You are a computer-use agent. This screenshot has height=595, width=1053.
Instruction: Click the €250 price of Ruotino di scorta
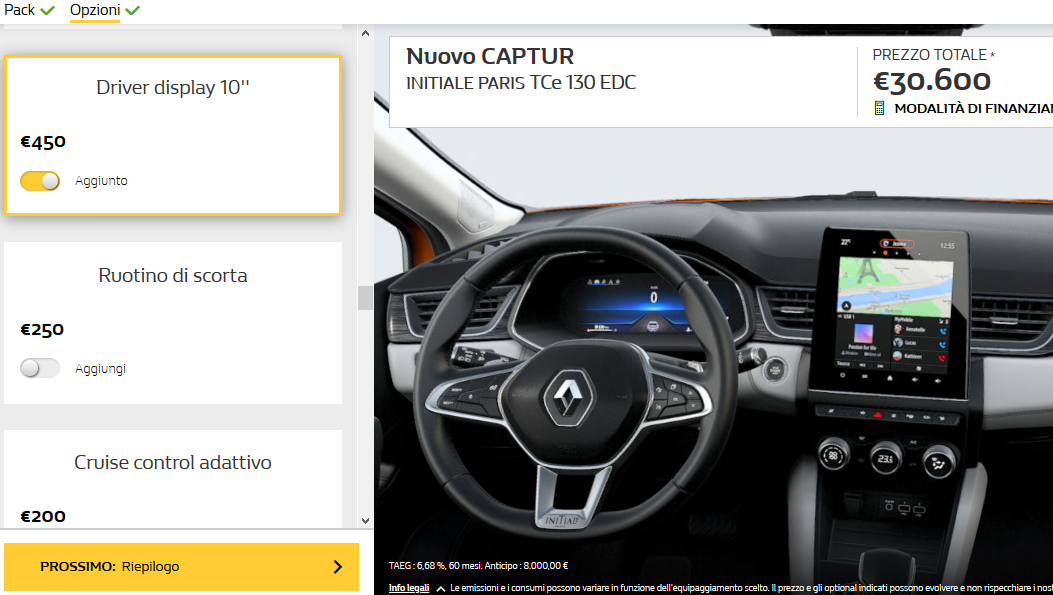[42, 330]
